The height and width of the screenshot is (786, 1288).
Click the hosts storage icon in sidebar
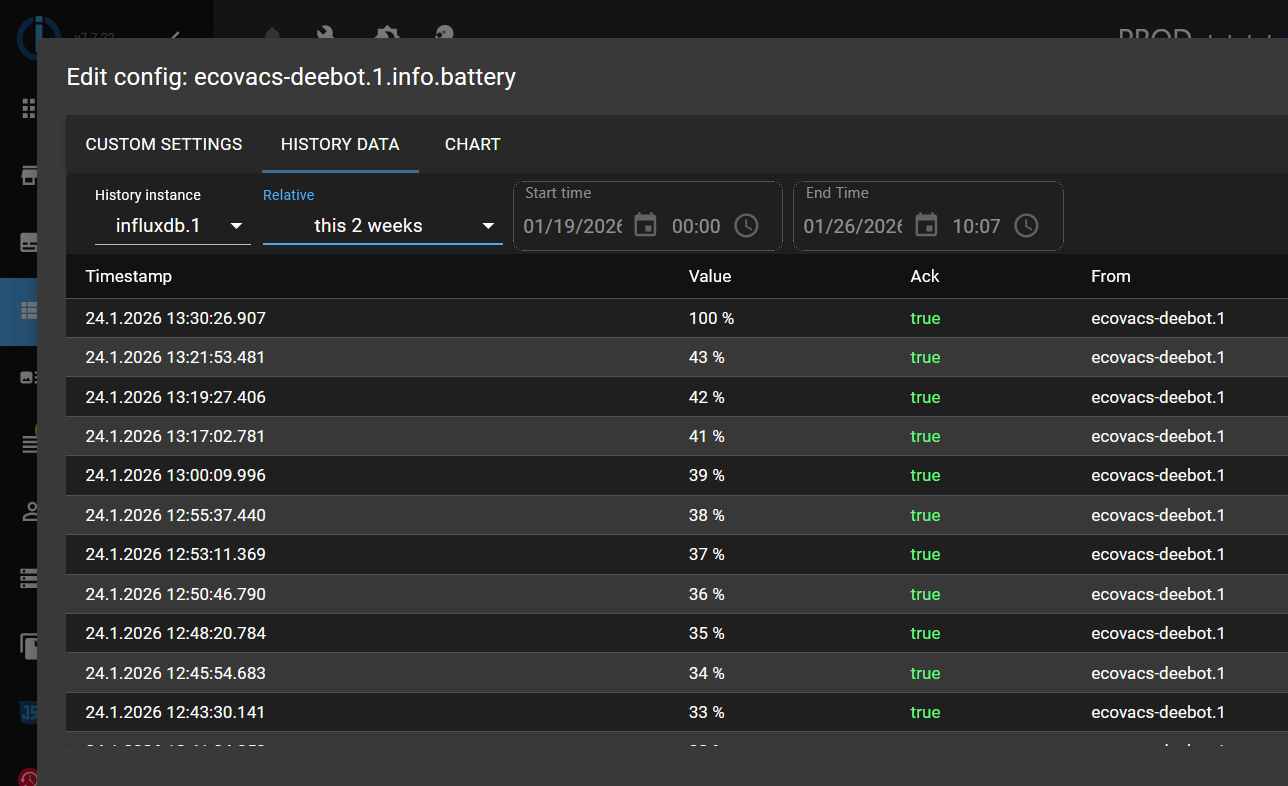tap(29, 578)
